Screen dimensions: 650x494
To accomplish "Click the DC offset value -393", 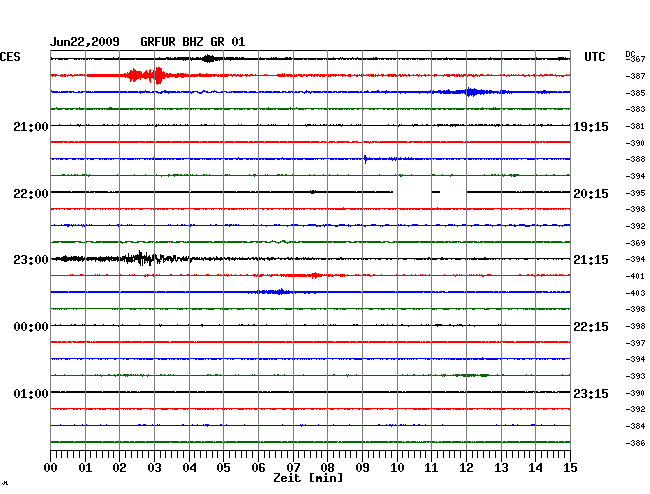I will 635,376.
